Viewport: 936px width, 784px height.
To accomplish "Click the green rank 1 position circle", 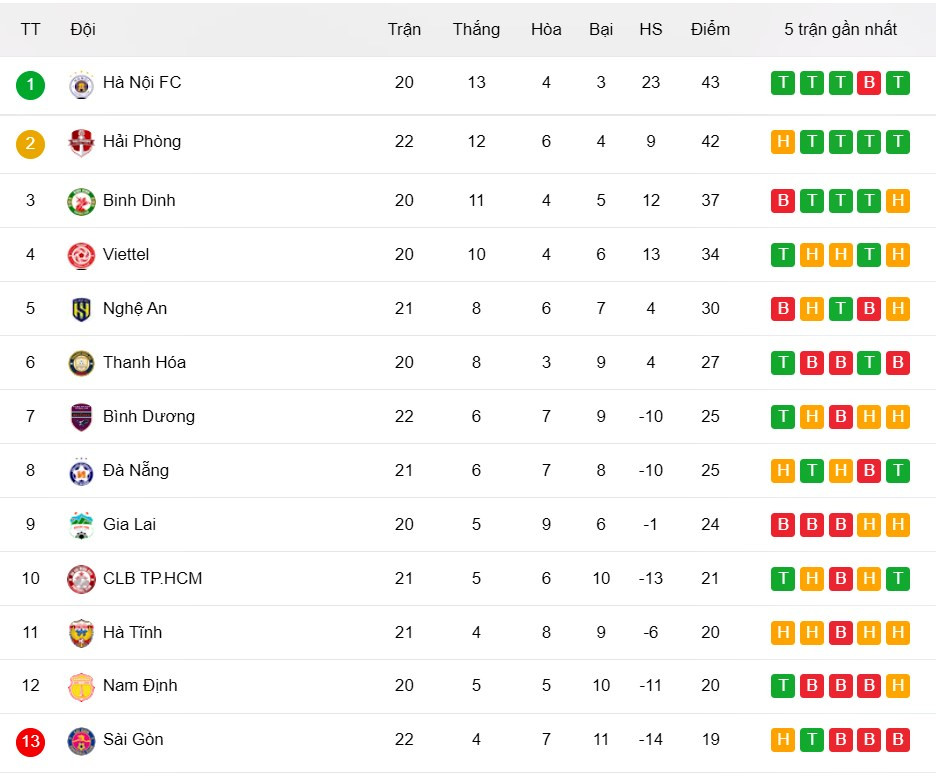I will point(30,84).
